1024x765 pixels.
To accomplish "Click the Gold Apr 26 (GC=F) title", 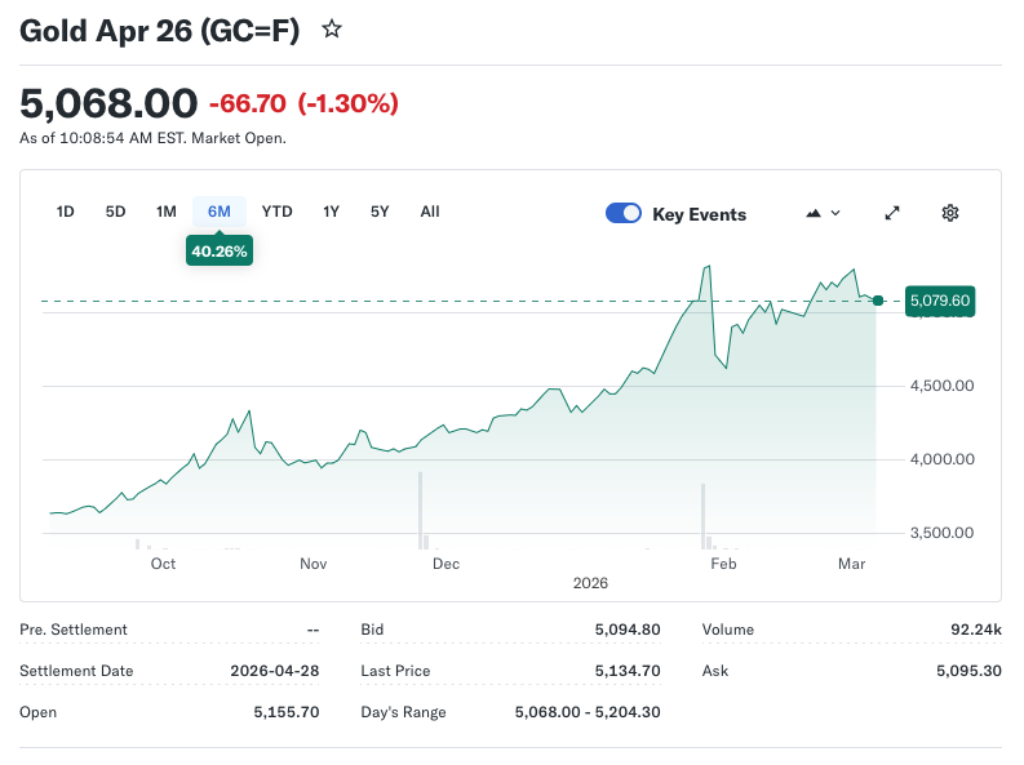I will (158, 30).
